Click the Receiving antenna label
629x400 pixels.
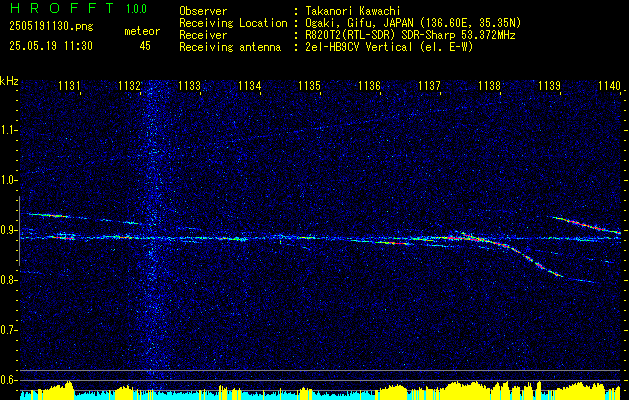tap(230, 47)
